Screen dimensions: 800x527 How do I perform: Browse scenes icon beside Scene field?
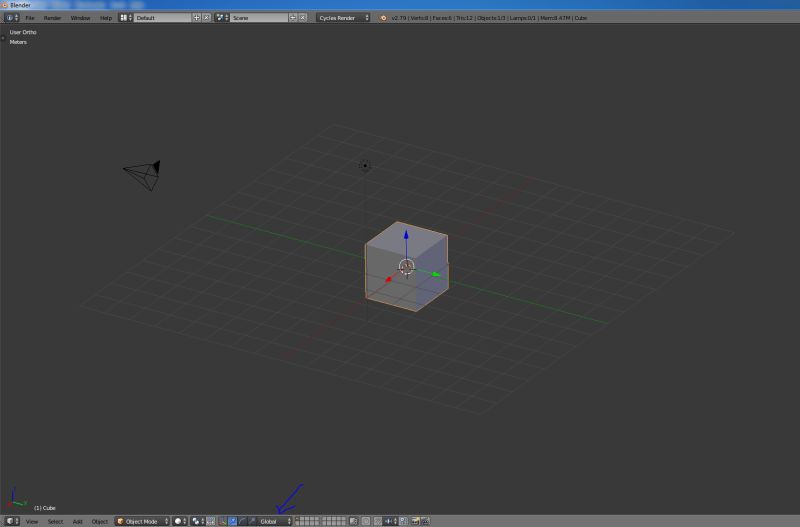pos(221,18)
